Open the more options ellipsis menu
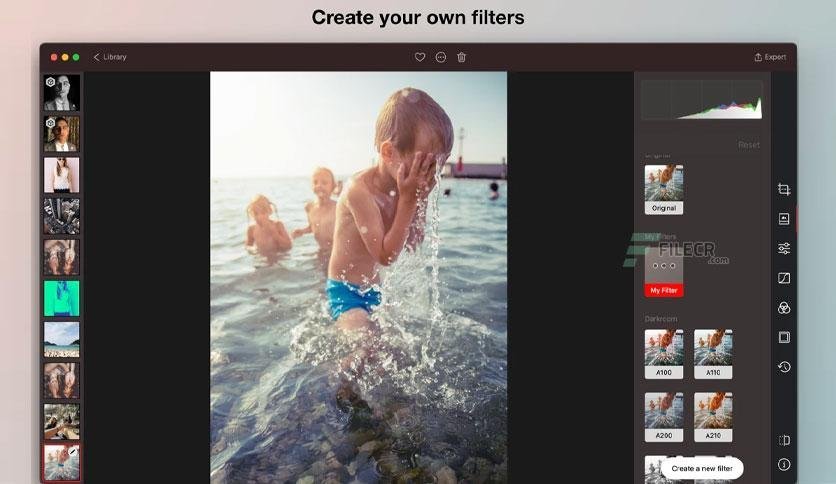Screen dimensions: 836x484 (441, 57)
